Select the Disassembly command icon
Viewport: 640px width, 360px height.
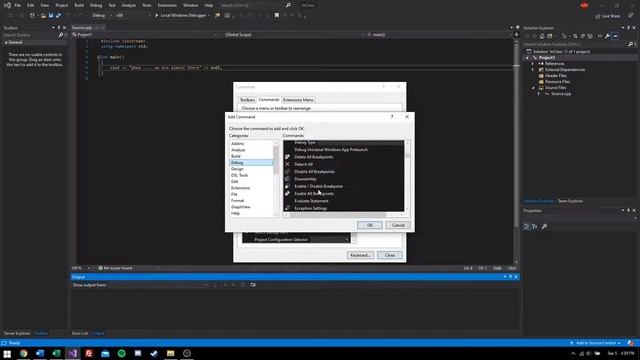(287, 179)
